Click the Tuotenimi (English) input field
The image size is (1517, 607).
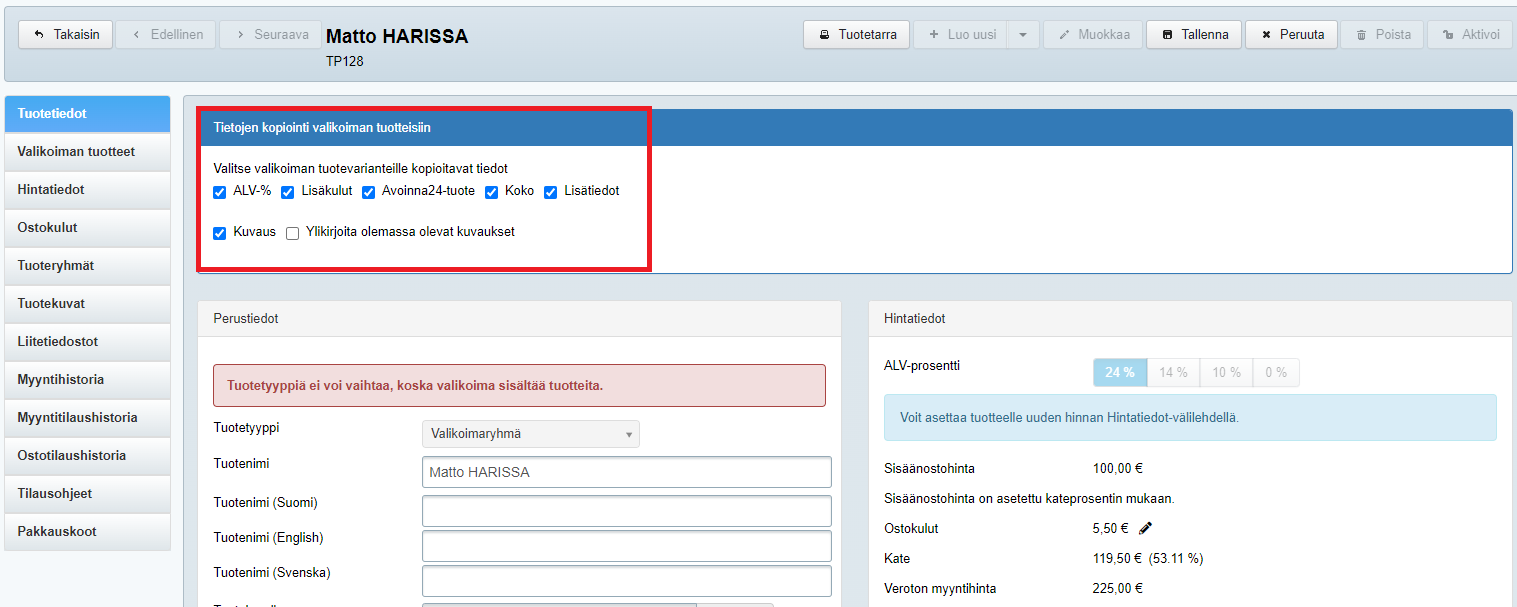click(626, 546)
